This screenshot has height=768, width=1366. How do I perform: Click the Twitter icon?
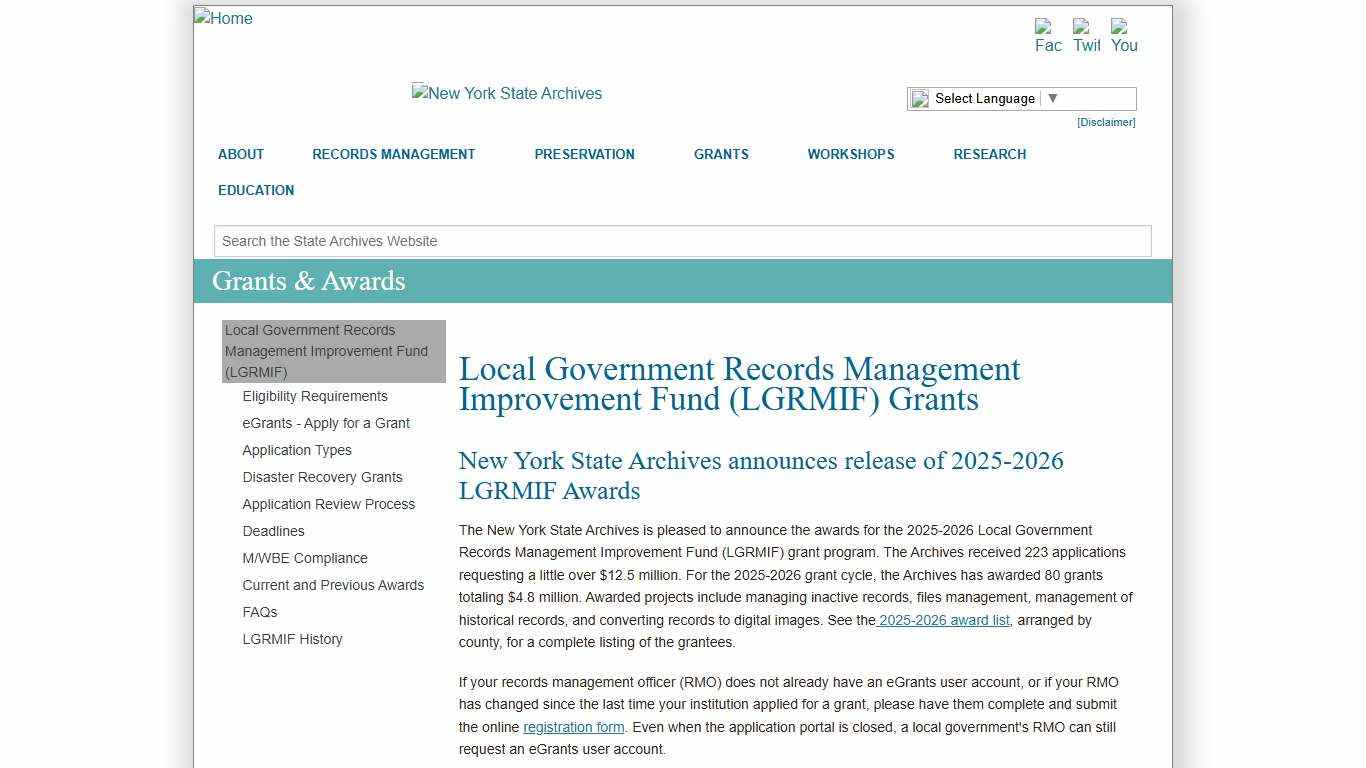click(x=1086, y=36)
